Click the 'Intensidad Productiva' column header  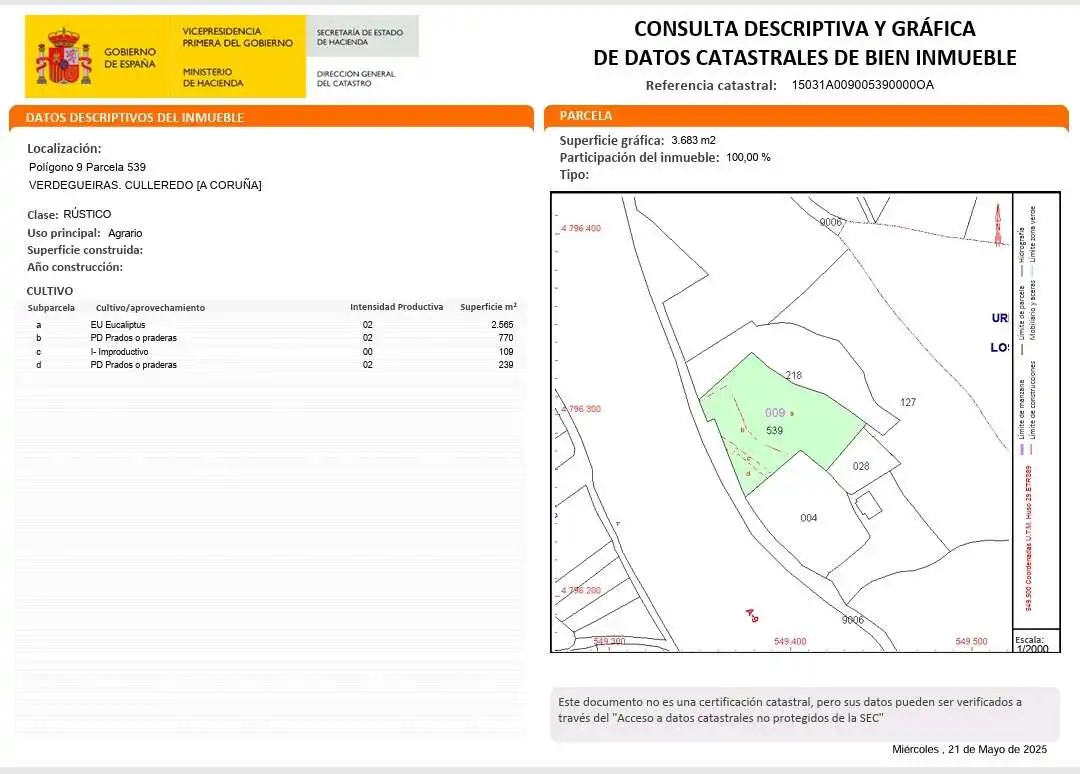(x=397, y=307)
